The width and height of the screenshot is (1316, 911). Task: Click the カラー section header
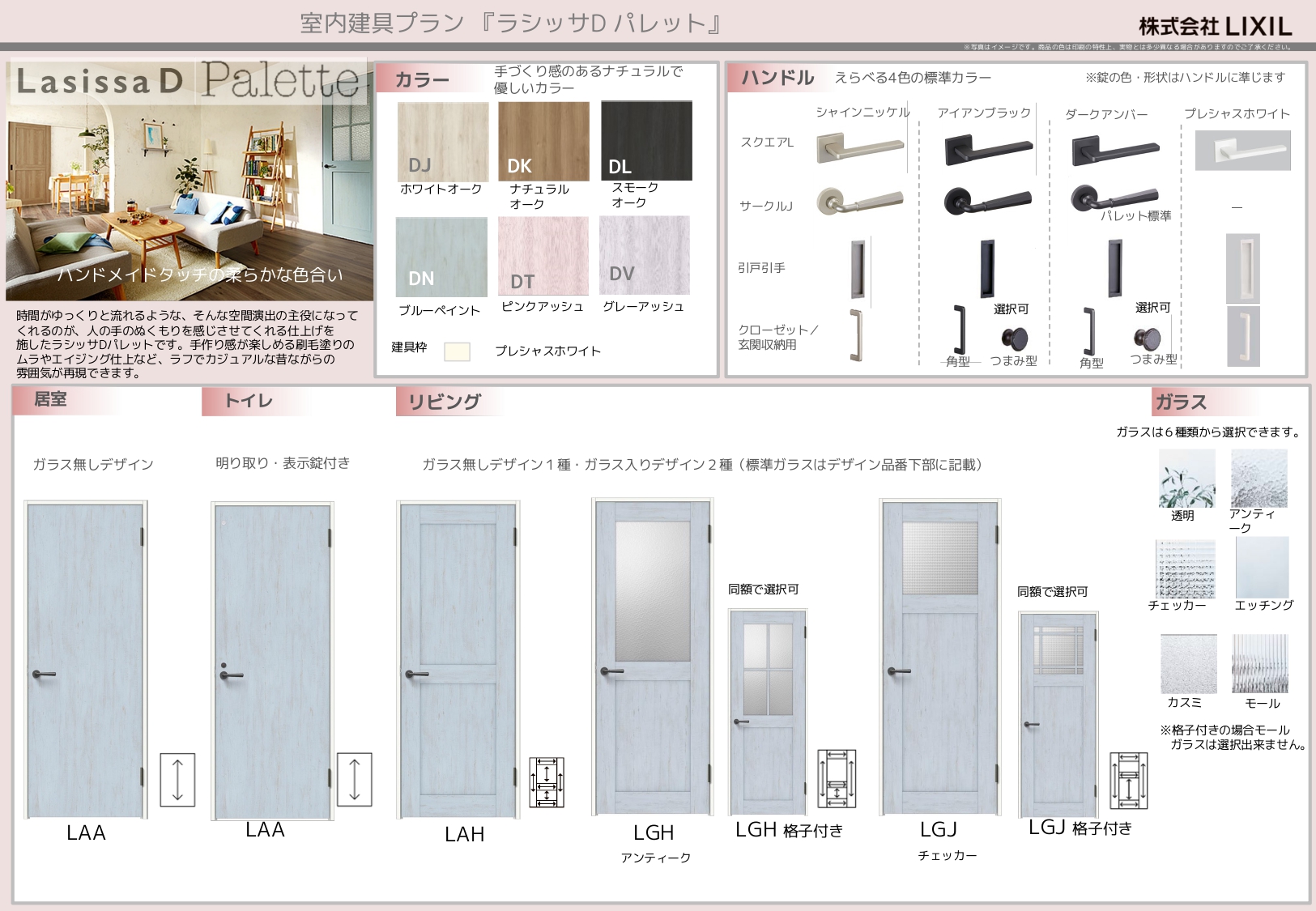pyautogui.click(x=422, y=79)
